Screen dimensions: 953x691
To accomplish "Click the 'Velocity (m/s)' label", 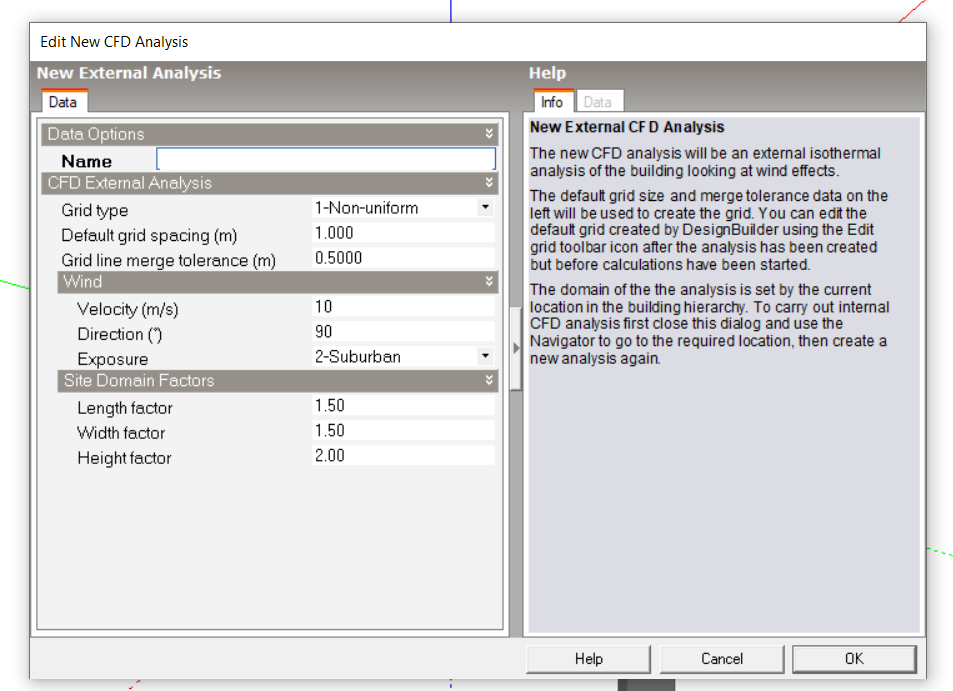I will (128, 309).
